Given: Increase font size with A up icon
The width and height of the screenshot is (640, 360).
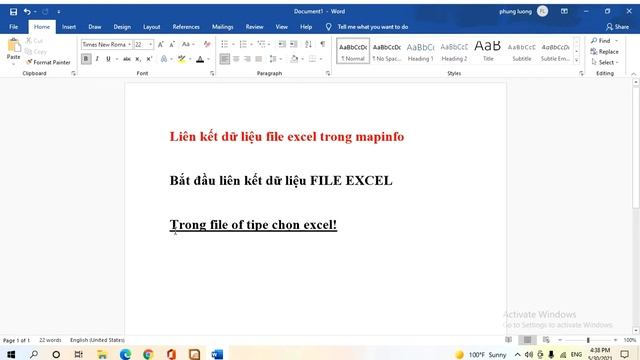Looking at the screenshot, I should tap(161, 44).
